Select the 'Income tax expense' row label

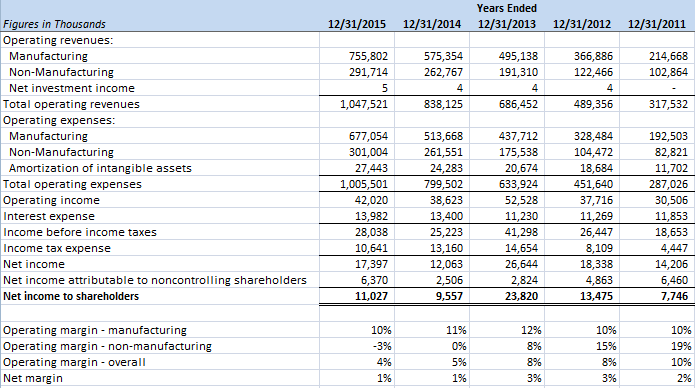(x=57, y=248)
